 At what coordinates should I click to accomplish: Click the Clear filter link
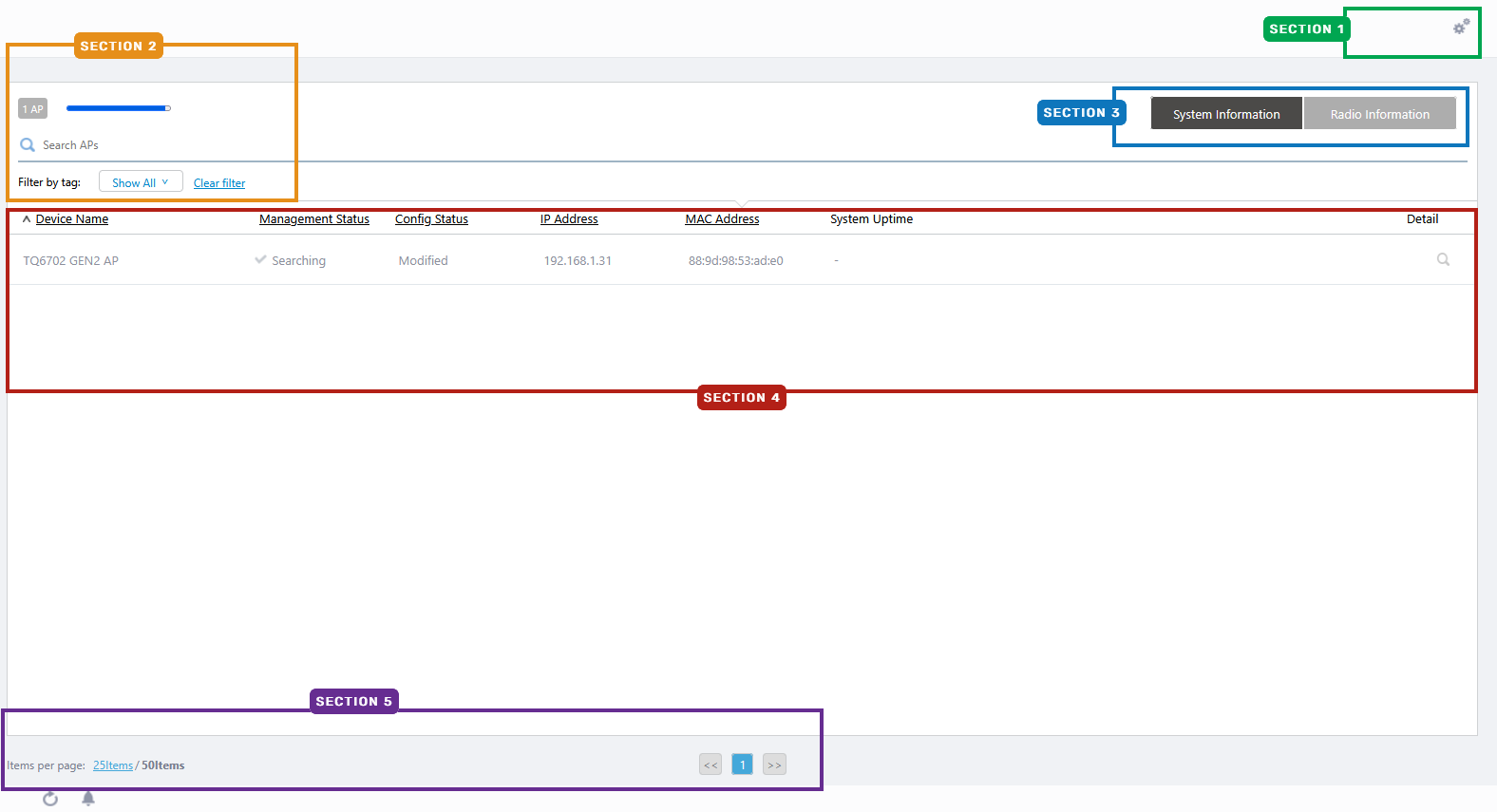click(x=219, y=183)
